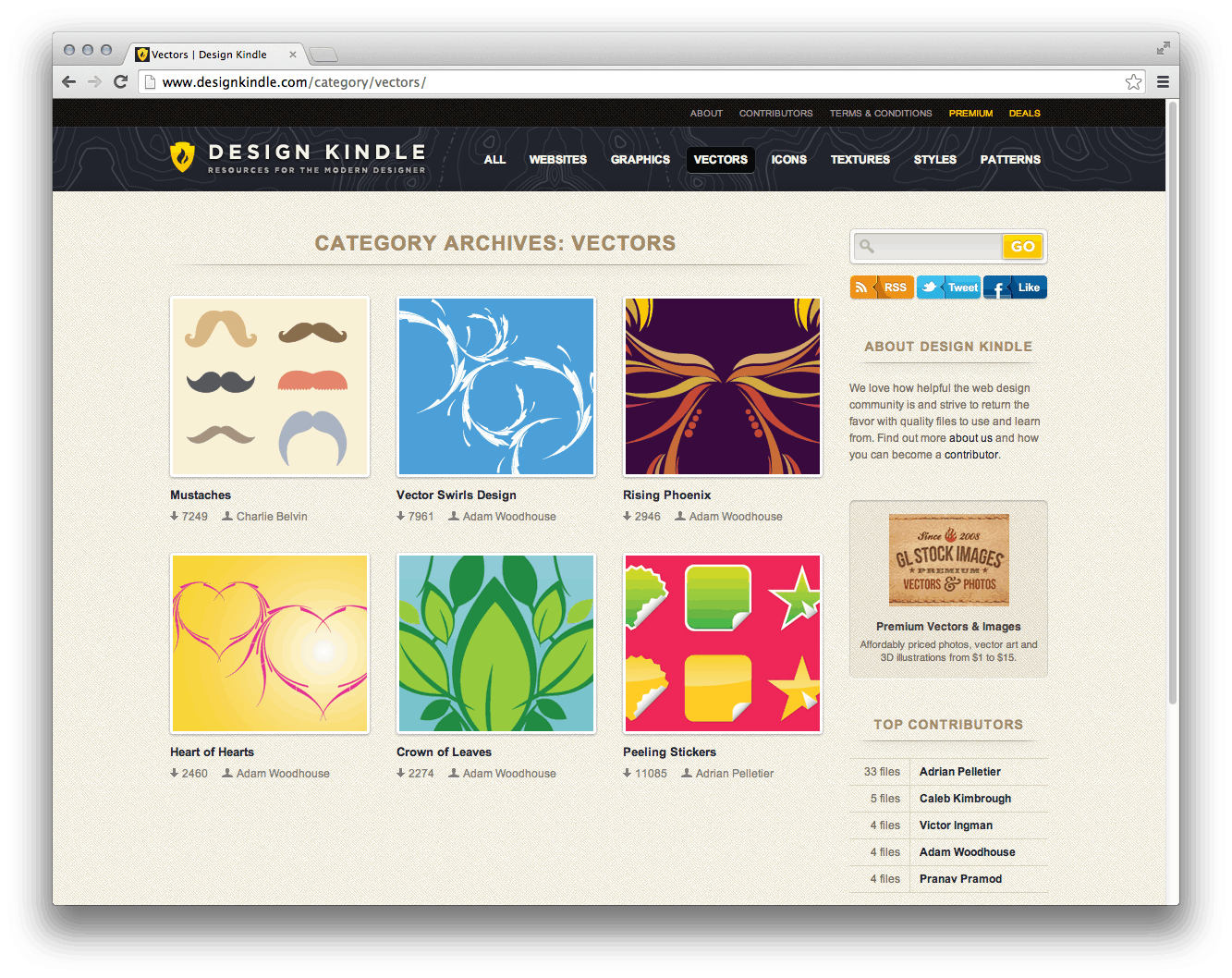Open the Rising Phoenix title link
This screenshot has height=978, width=1232.
[666, 495]
